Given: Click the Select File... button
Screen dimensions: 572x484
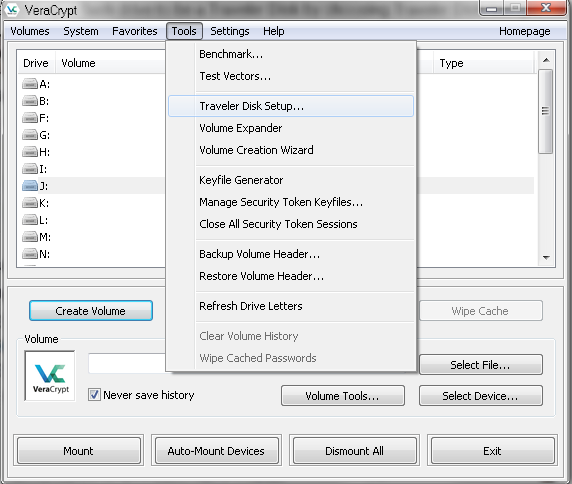Looking at the screenshot, I should 480,365.
